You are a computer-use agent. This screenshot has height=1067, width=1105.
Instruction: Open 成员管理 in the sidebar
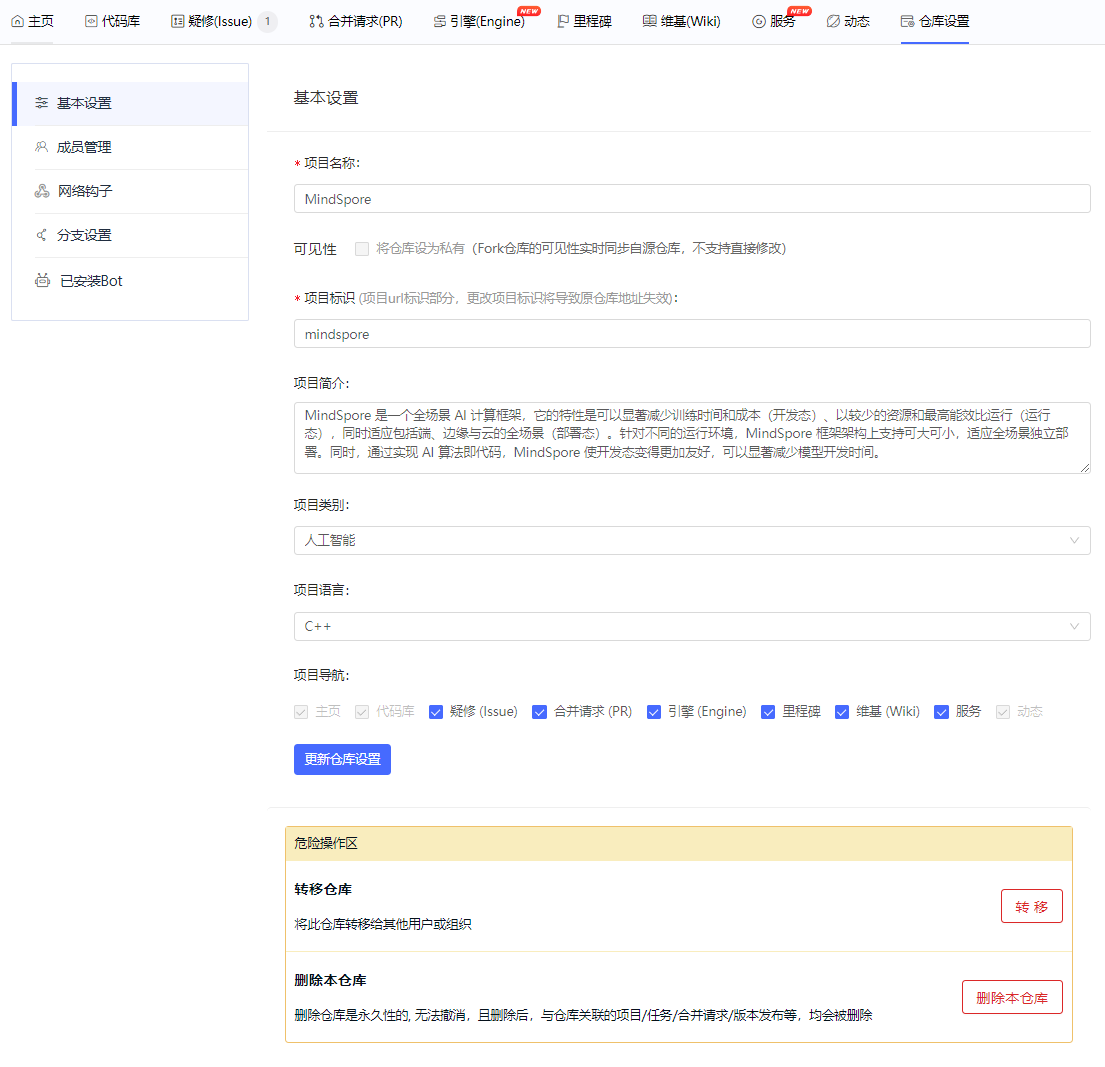[130, 147]
